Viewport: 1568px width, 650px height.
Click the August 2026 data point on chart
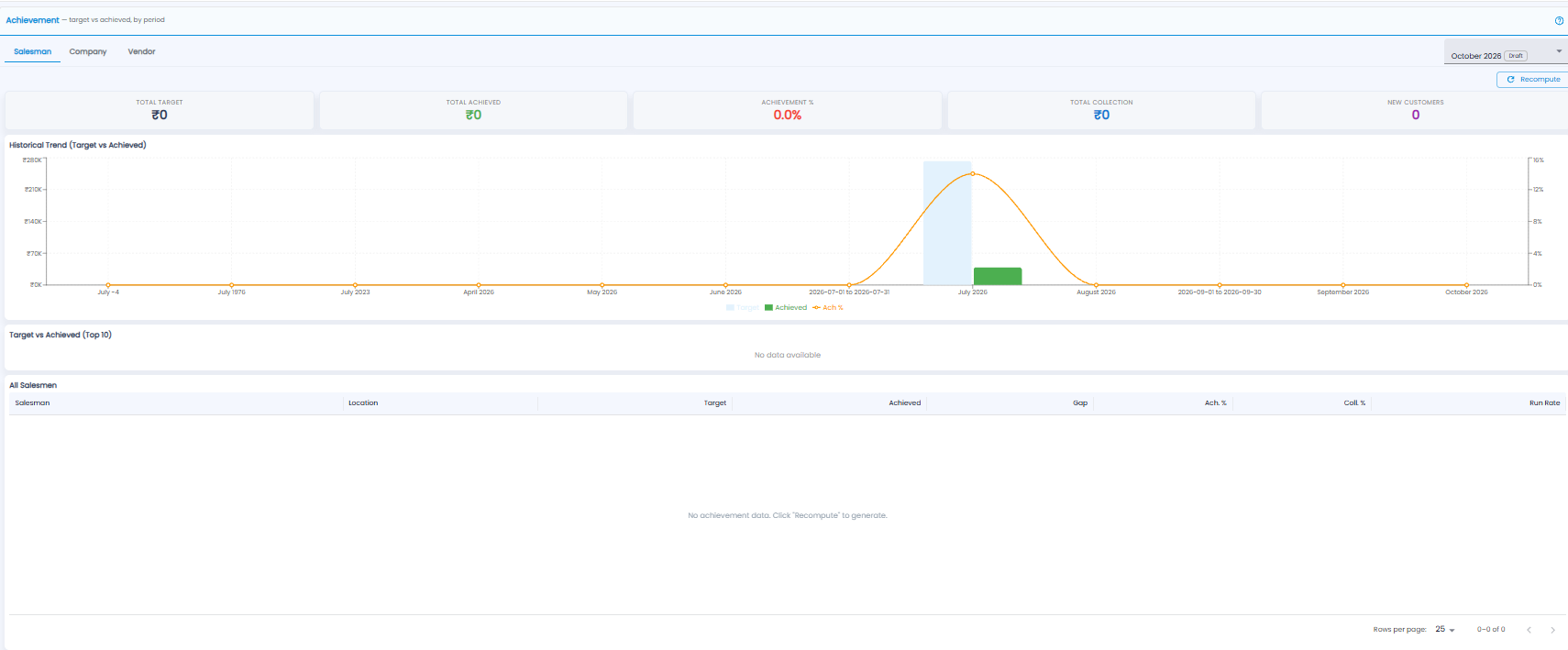[x=1096, y=285]
